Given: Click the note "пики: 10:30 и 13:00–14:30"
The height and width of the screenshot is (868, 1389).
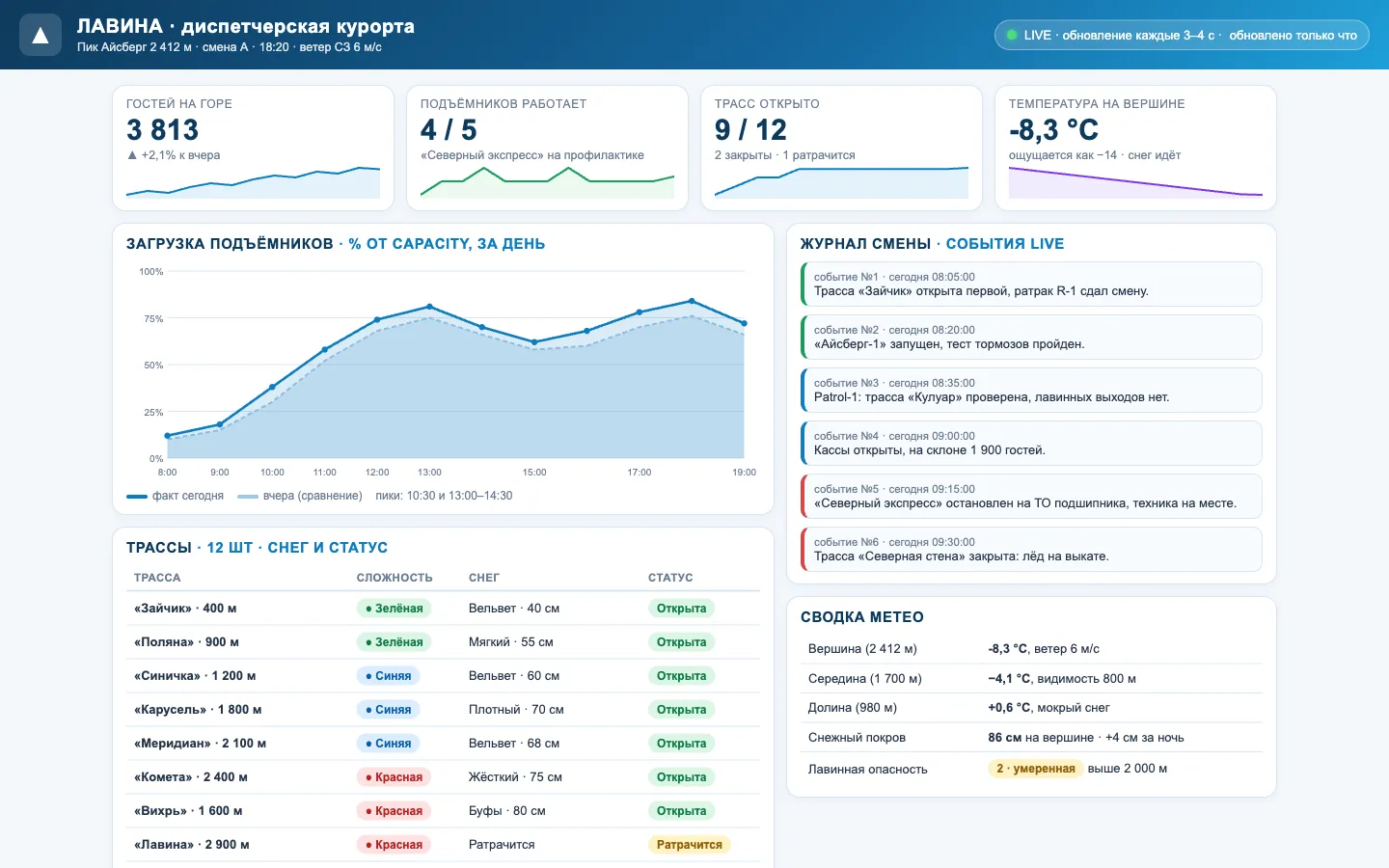Looking at the screenshot, I should click(444, 496).
